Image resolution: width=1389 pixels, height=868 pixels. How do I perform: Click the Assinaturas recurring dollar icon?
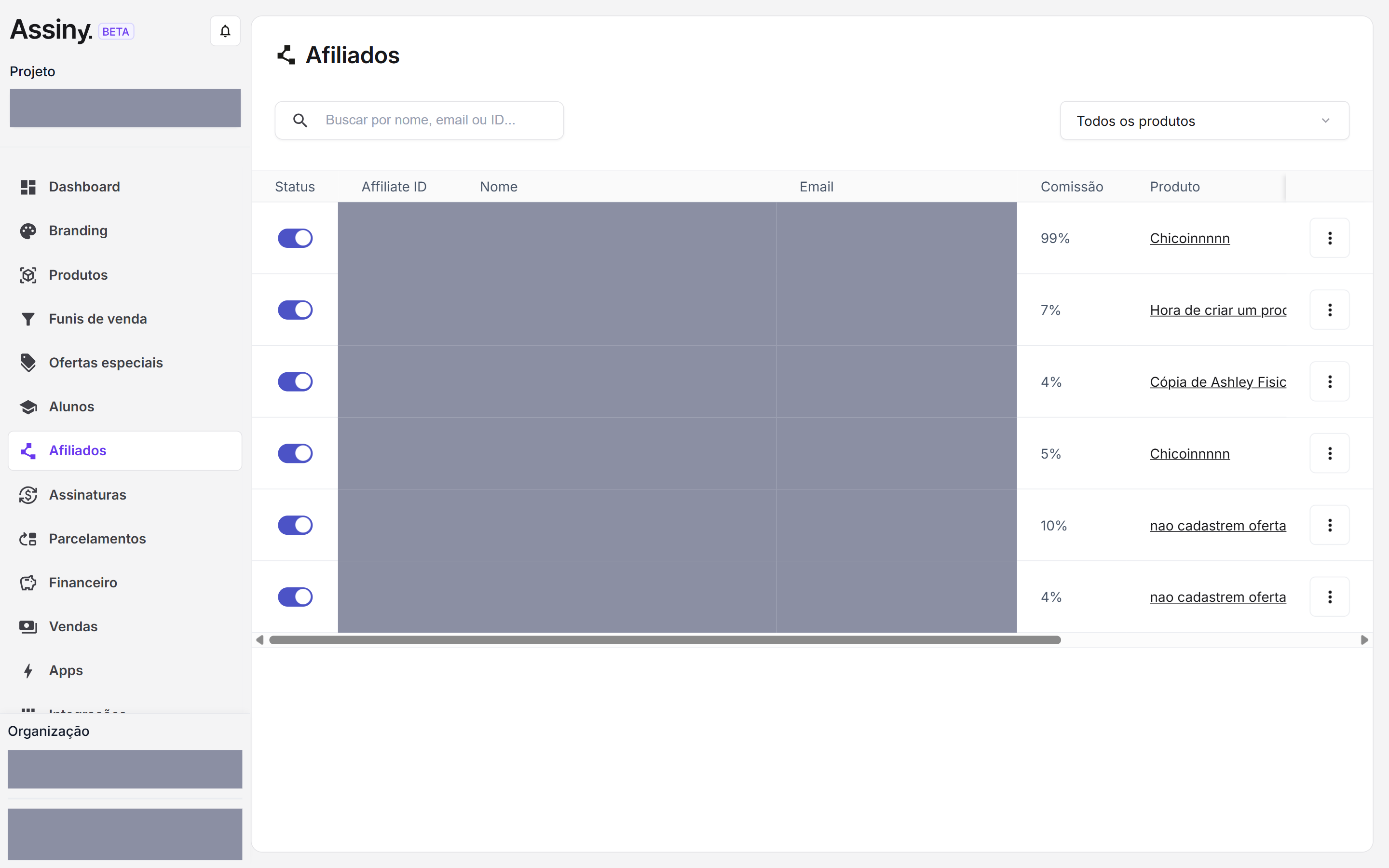pos(28,495)
